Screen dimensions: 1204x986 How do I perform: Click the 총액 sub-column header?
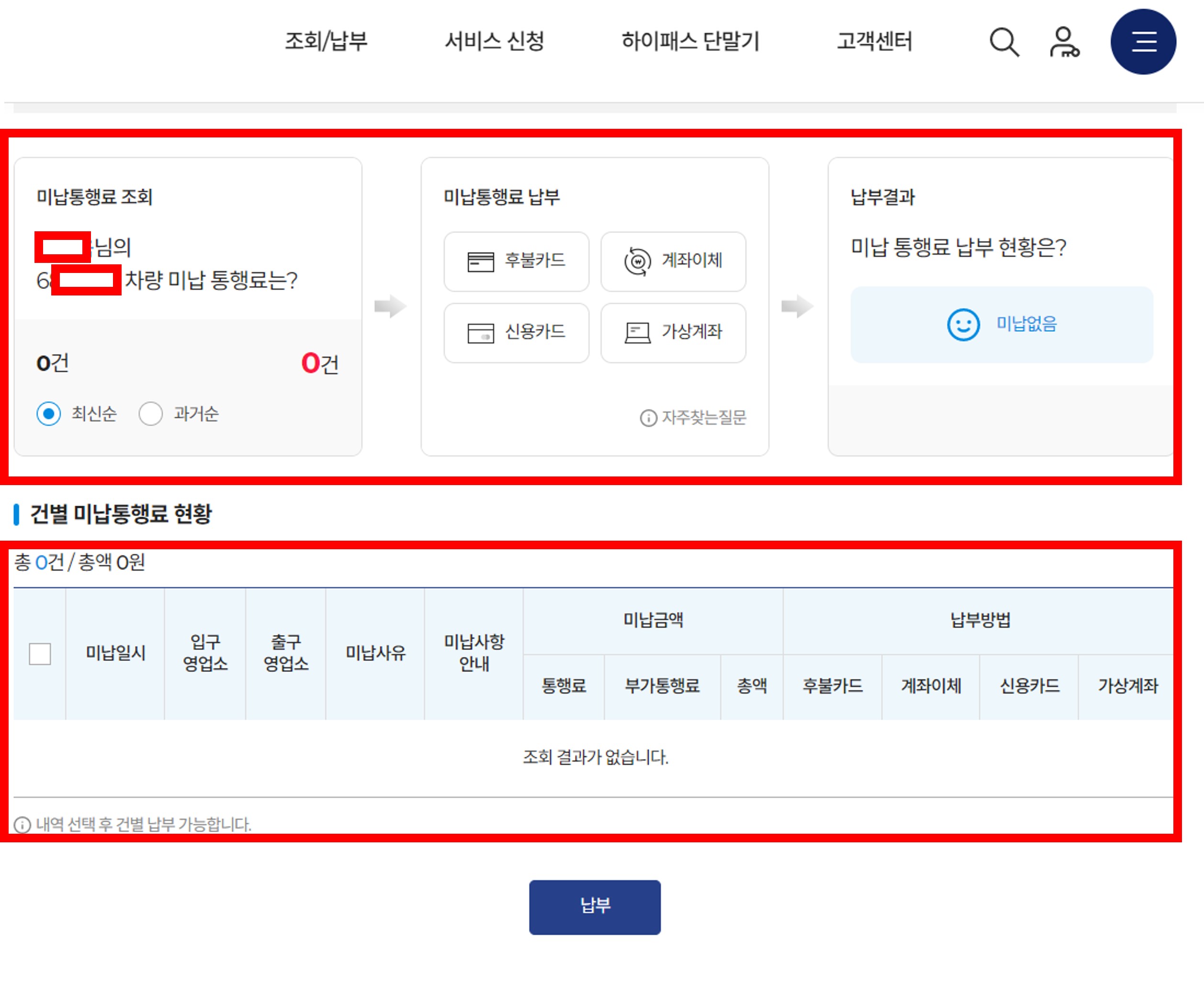point(752,686)
